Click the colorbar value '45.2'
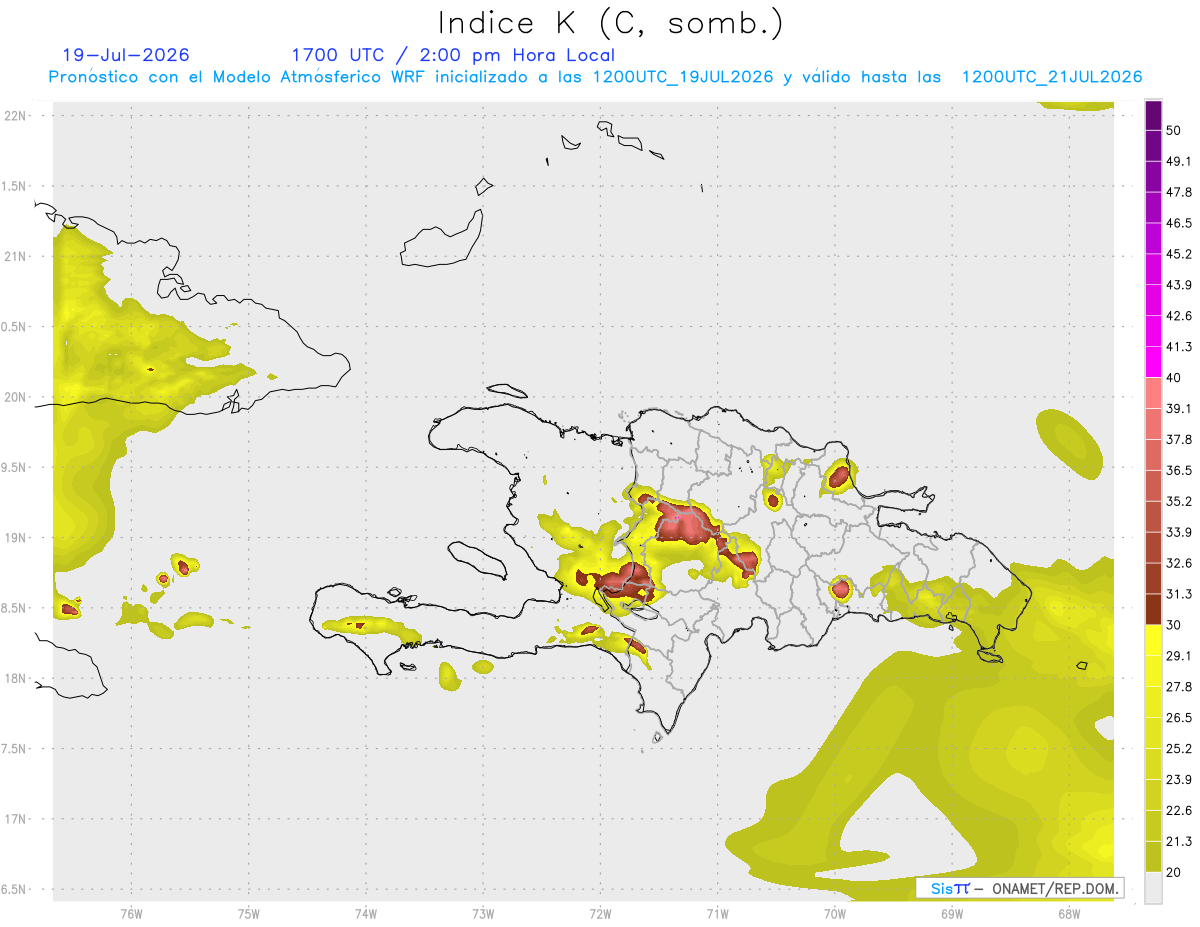The width and height of the screenshot is (1200, 927). [1179, 254]
